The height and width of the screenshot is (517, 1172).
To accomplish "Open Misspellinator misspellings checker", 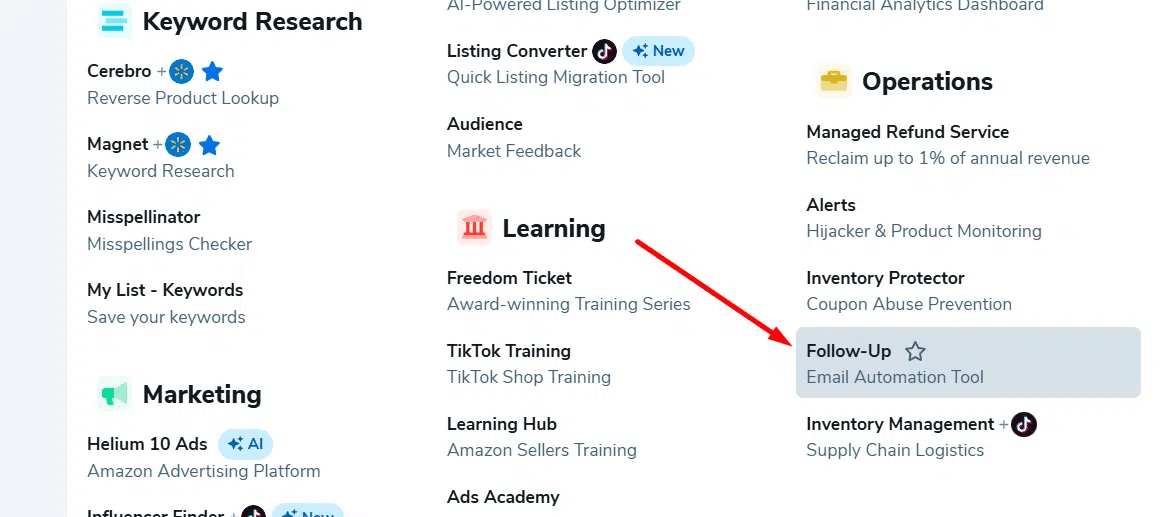I will 144,217.
